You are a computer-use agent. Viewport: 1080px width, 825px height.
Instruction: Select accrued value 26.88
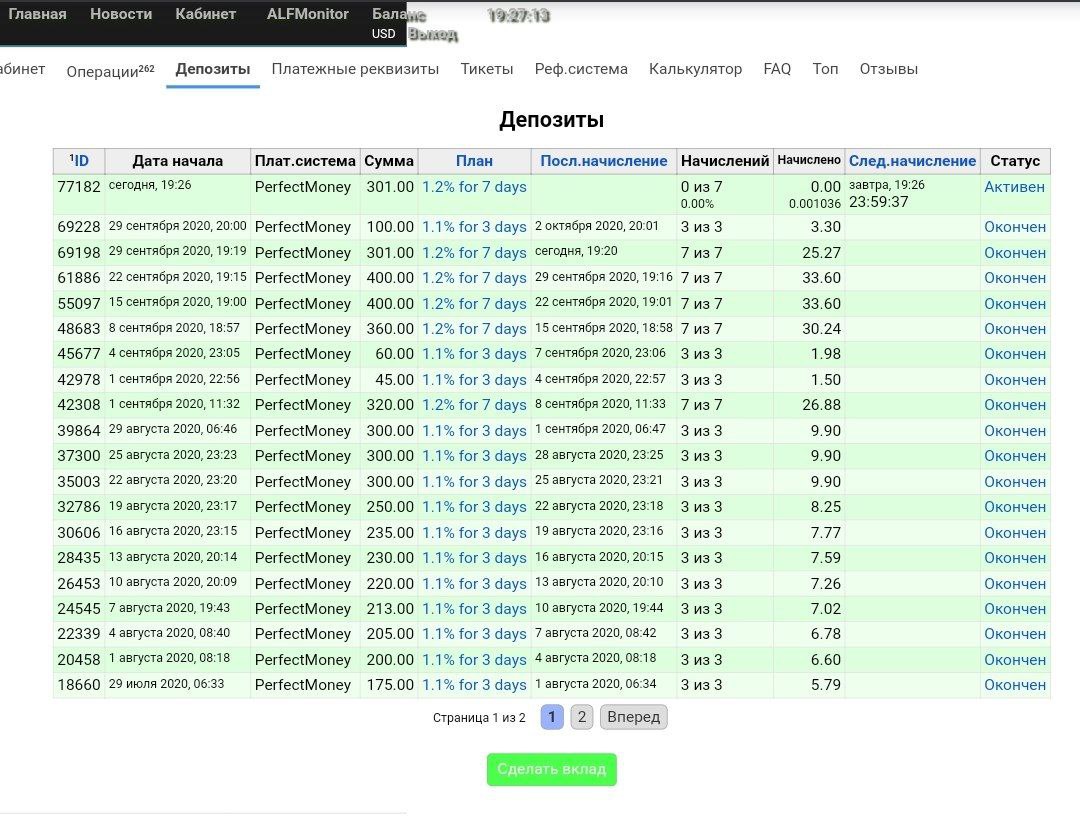coord(821,404)
